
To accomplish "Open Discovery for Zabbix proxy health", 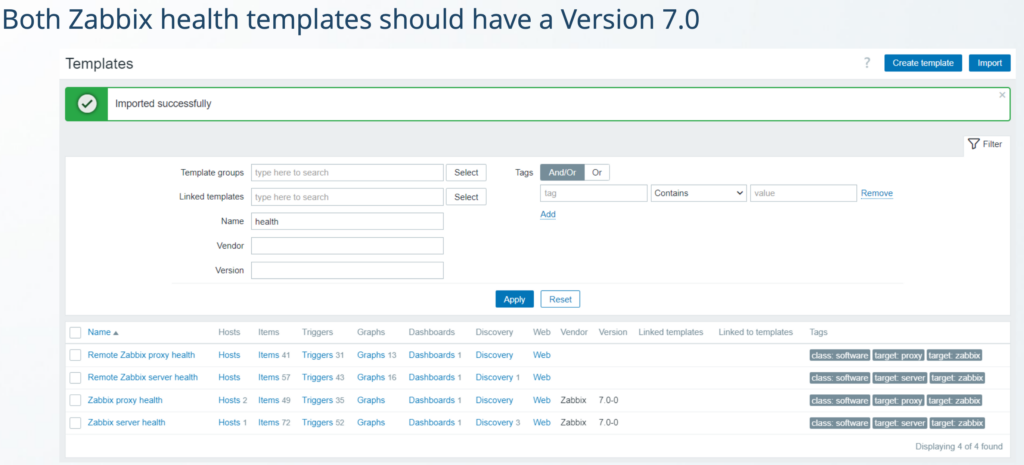I will click(x=494, y=400).
